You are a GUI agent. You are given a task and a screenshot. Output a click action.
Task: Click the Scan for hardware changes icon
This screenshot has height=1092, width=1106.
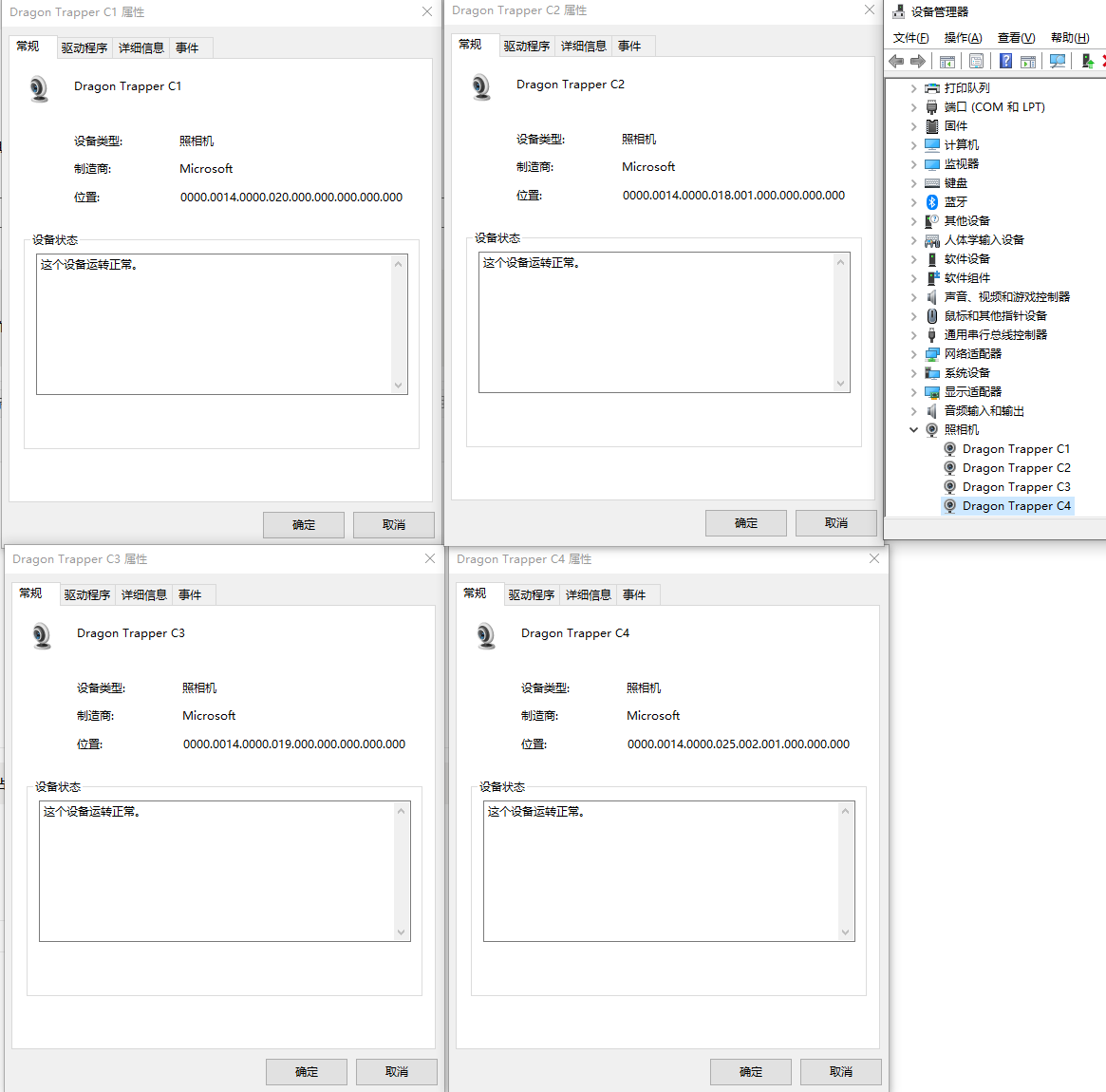coord(1058,62)
